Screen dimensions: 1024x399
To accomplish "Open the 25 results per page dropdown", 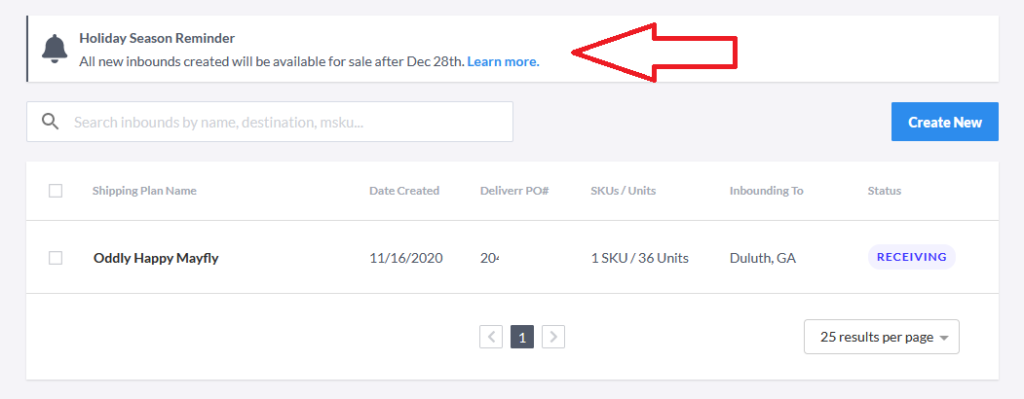I will pos(882,337).
